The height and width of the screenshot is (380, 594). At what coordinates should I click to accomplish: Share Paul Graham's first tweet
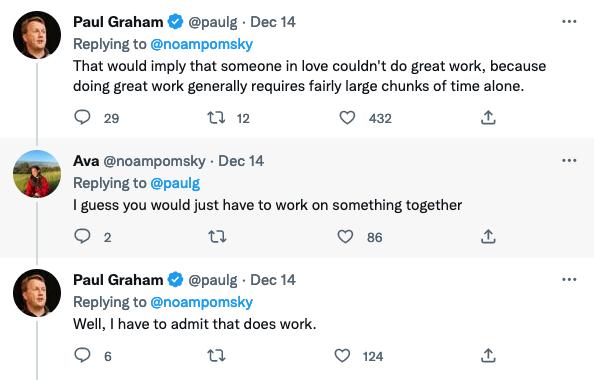[488, 117]
